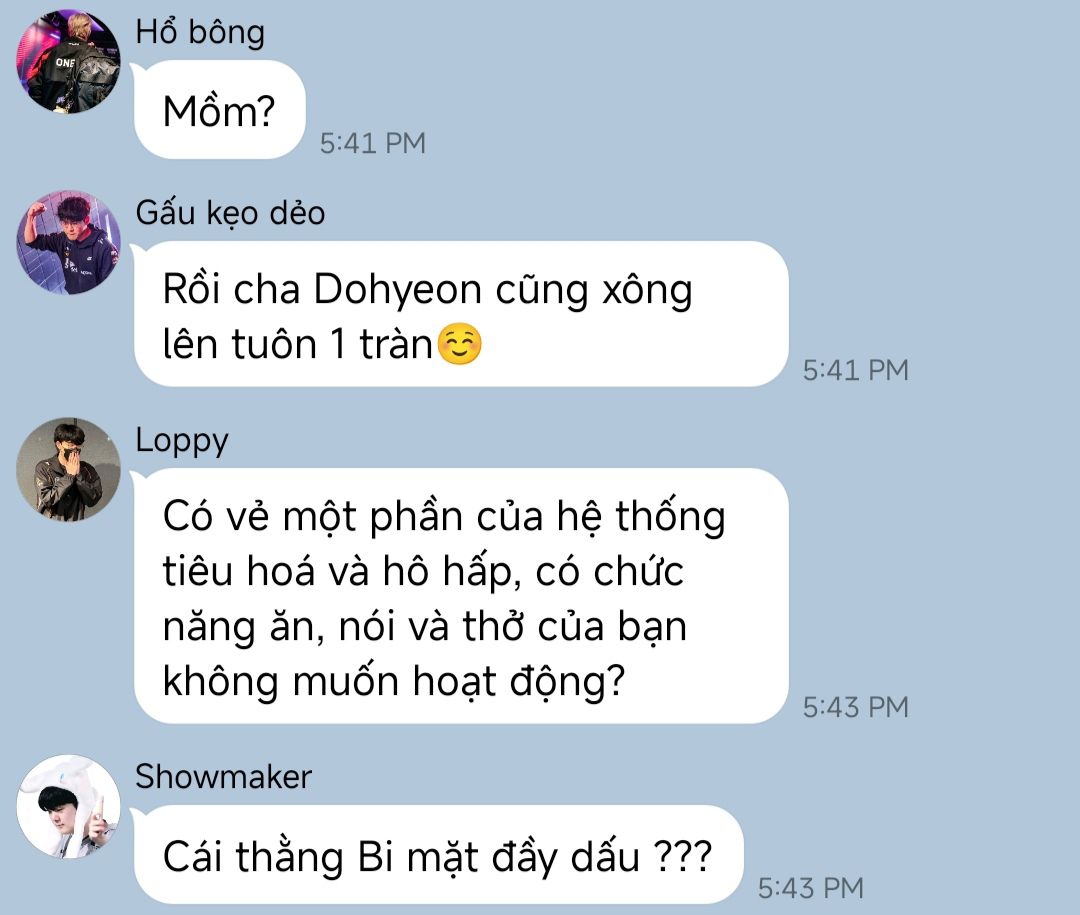Screen dimensions: 1080x915
Task: Click the smiling emoji in Dohyeon message
Action: tap(459, 343)
